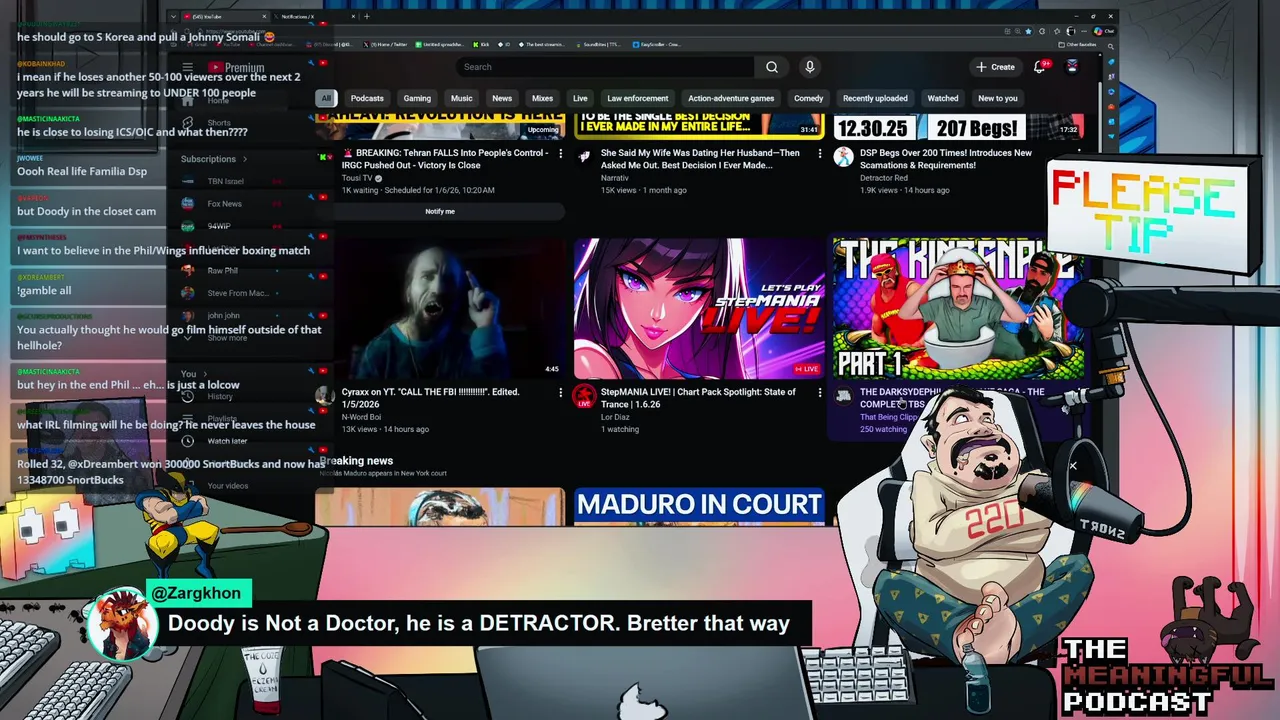
Task: Open the Narrativ channel link
Action: (614, 178)
